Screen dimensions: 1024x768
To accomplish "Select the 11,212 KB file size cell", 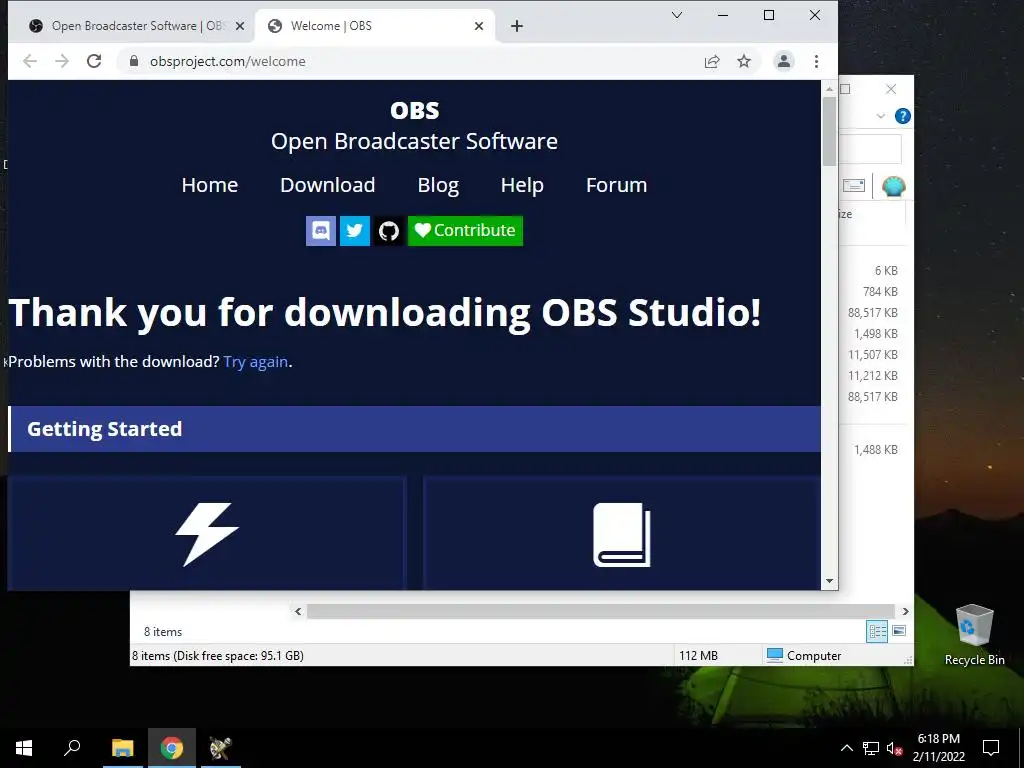I will point(872,376).
